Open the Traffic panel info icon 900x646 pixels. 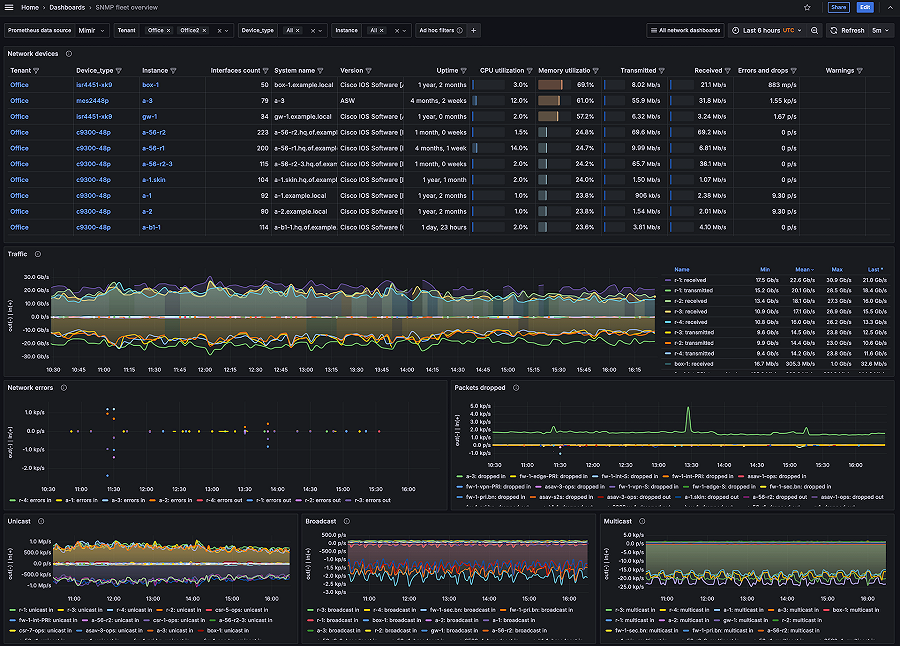[x=37, y=254]
